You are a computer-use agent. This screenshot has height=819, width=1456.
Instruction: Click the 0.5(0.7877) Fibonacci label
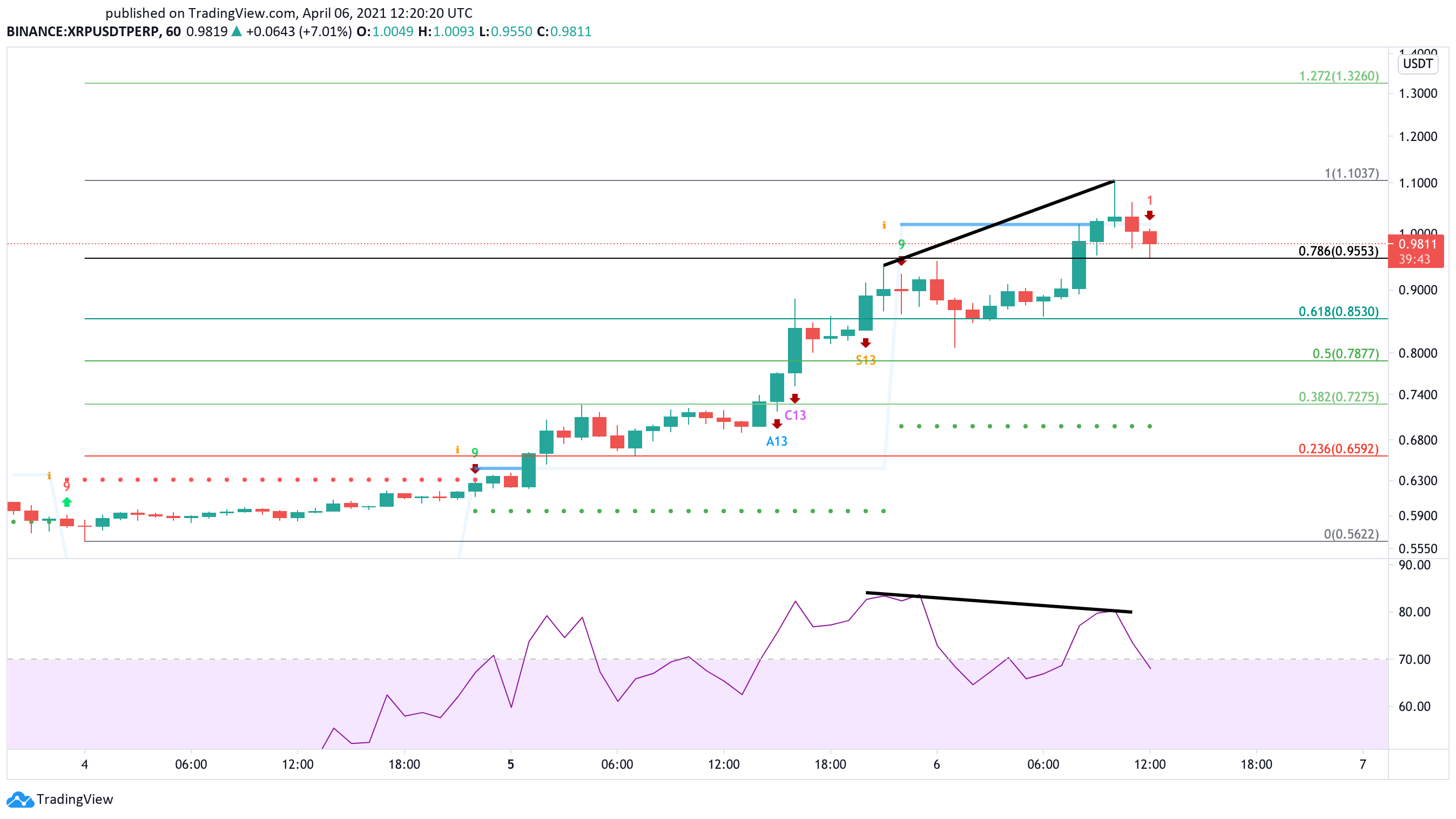1345,354
